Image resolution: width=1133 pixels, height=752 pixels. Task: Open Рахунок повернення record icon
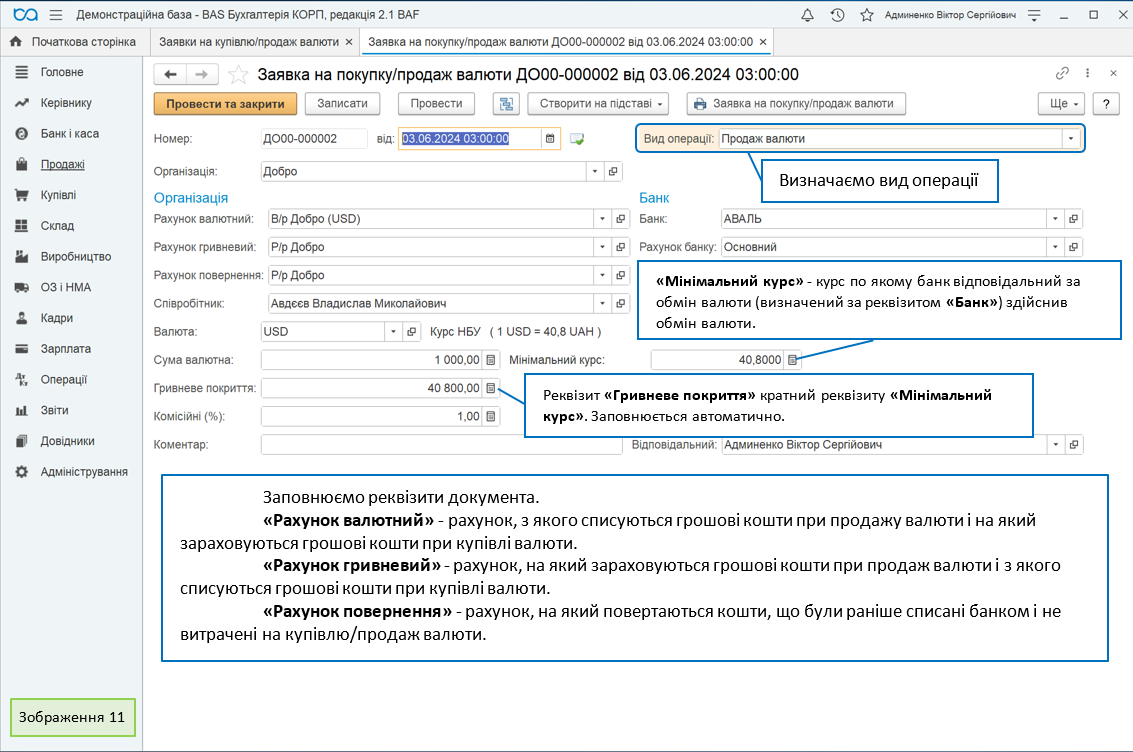[620, 275]
